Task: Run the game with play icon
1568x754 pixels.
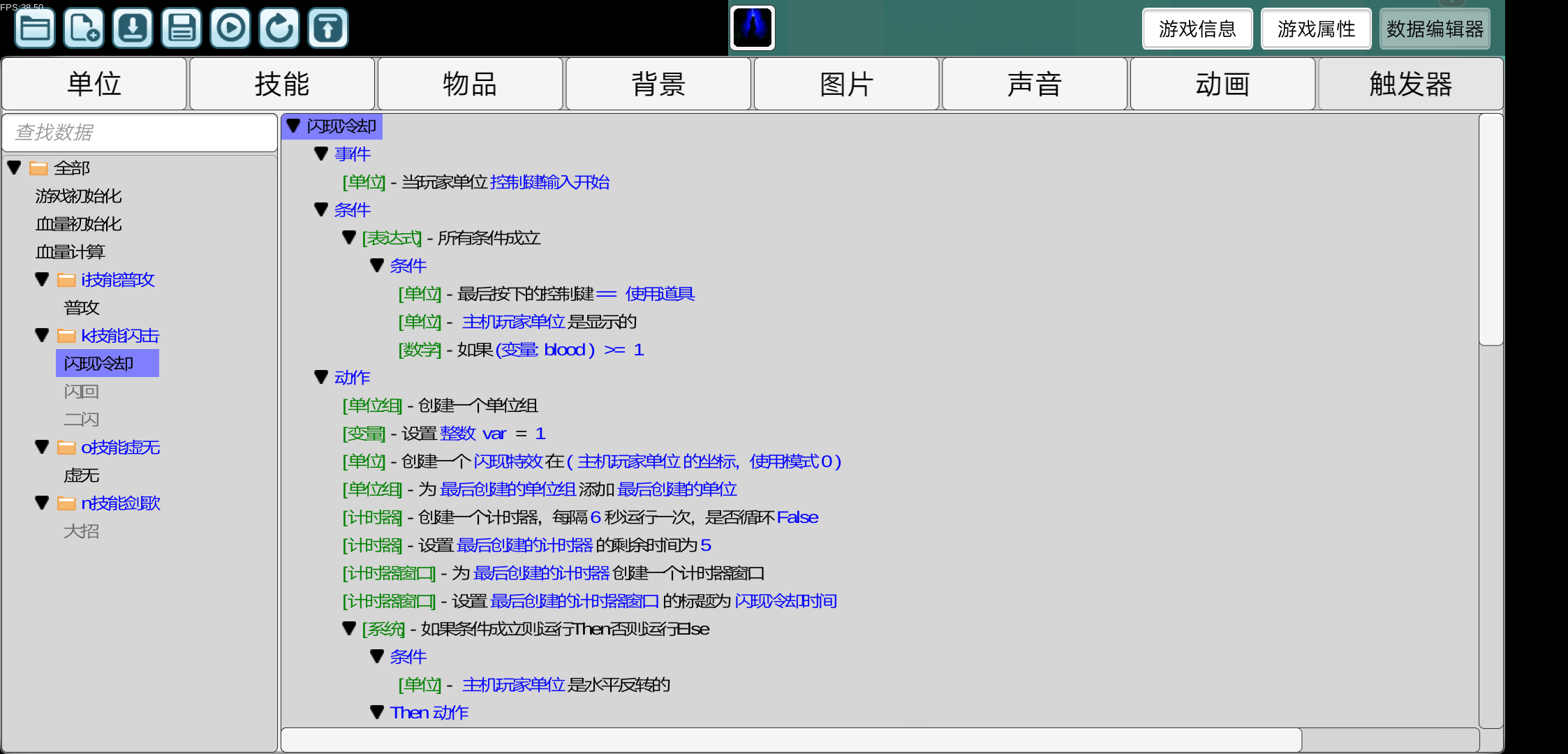Action: click(230, 28)
